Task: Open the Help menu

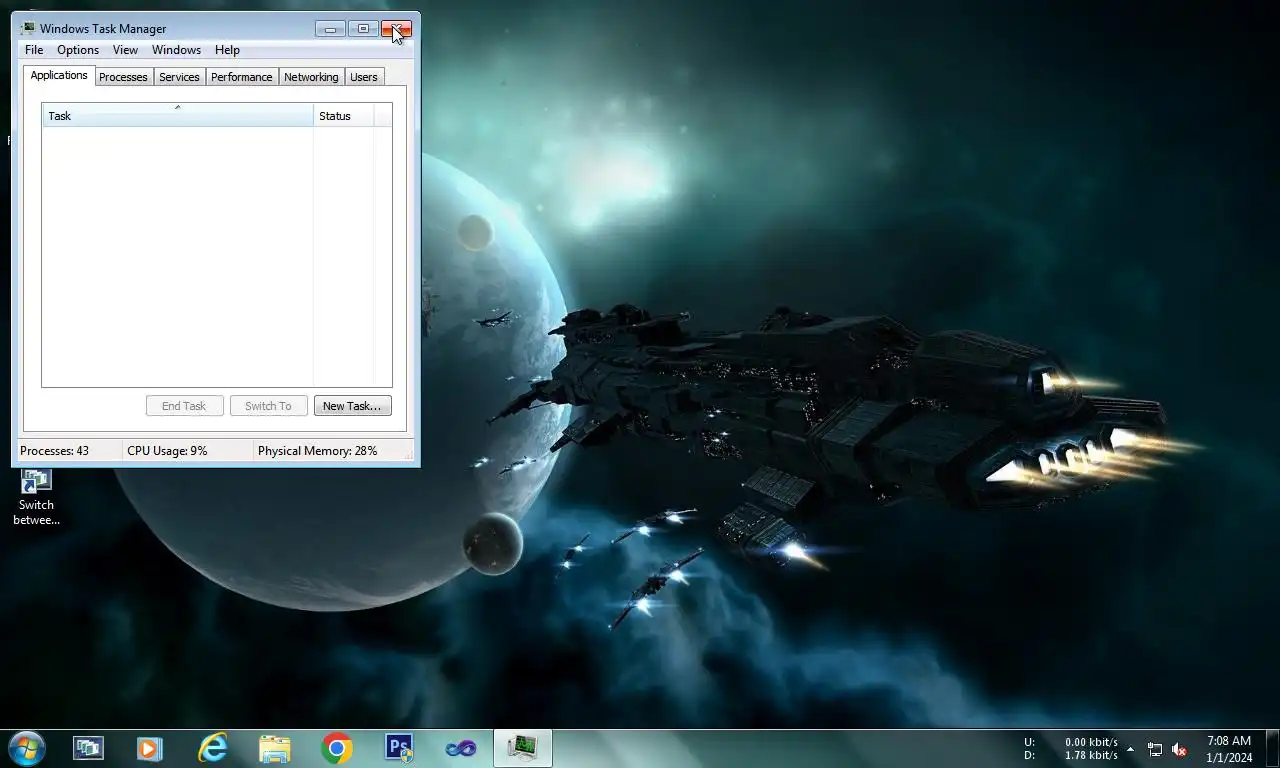Action: [x=227, y=50]
